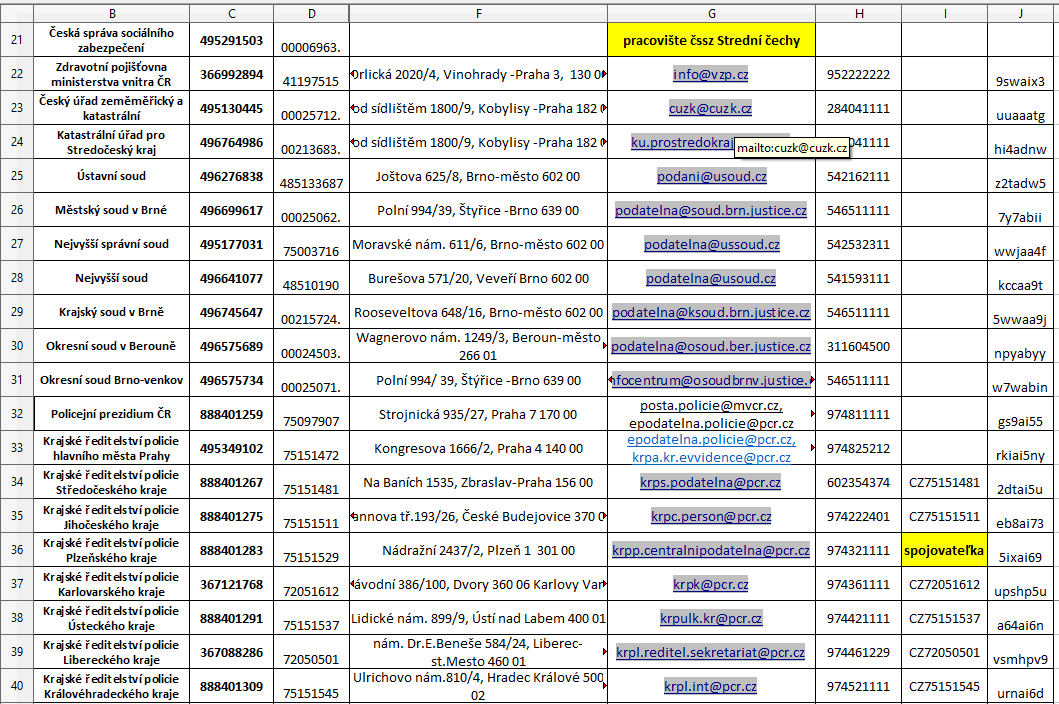Open podatelna@soud.brn.justice.cz link
The image size is (1059, 704).
tap(710, 211)
